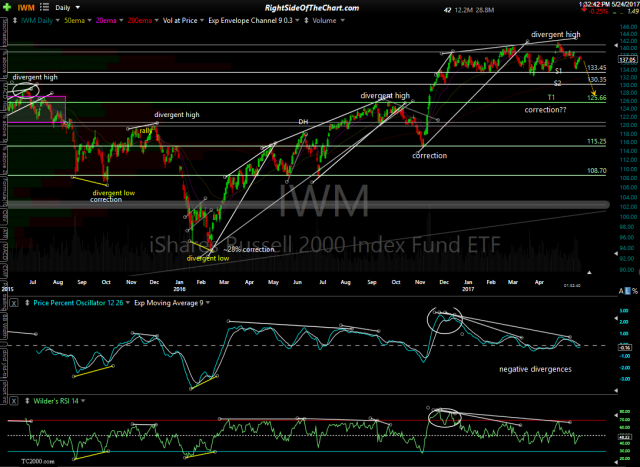Click the 'divergent low' label near Feb 2016
Viewport: 640px width, 467px height.
pos(208,258)
